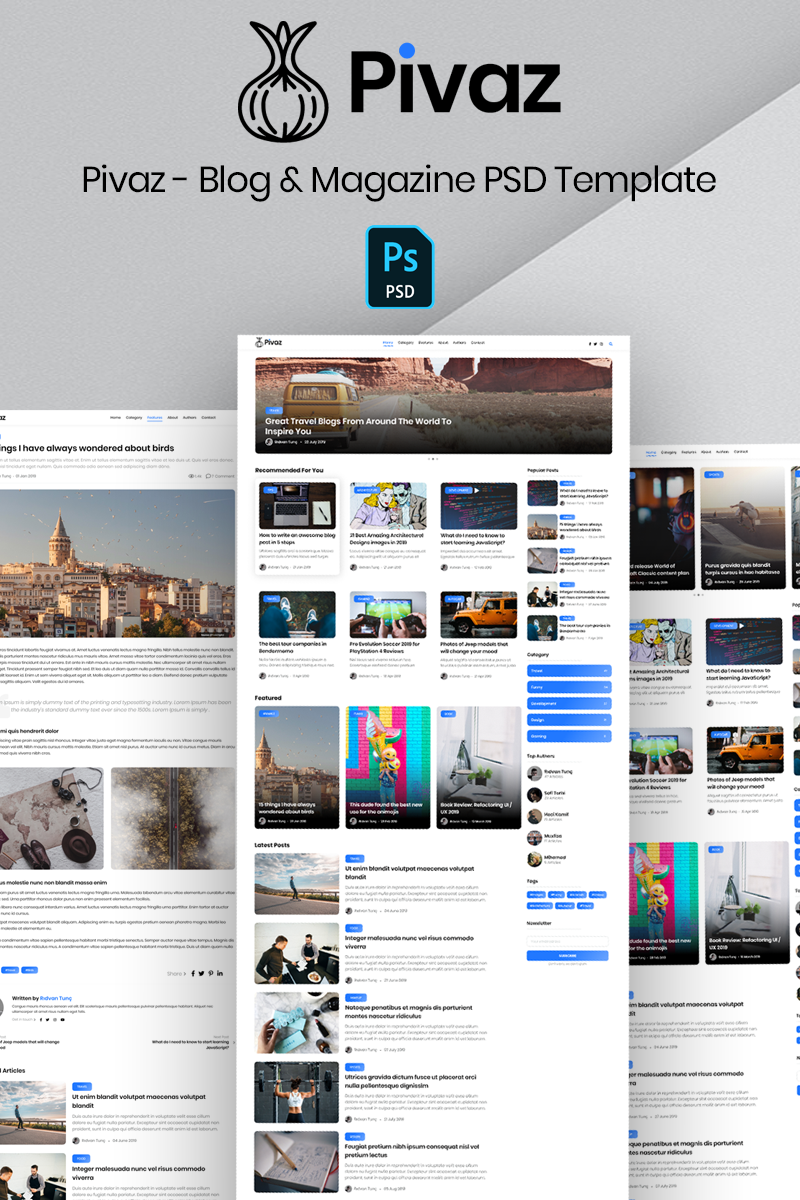
Task: Click hero slider pagination dots
Action: [433, 459]
